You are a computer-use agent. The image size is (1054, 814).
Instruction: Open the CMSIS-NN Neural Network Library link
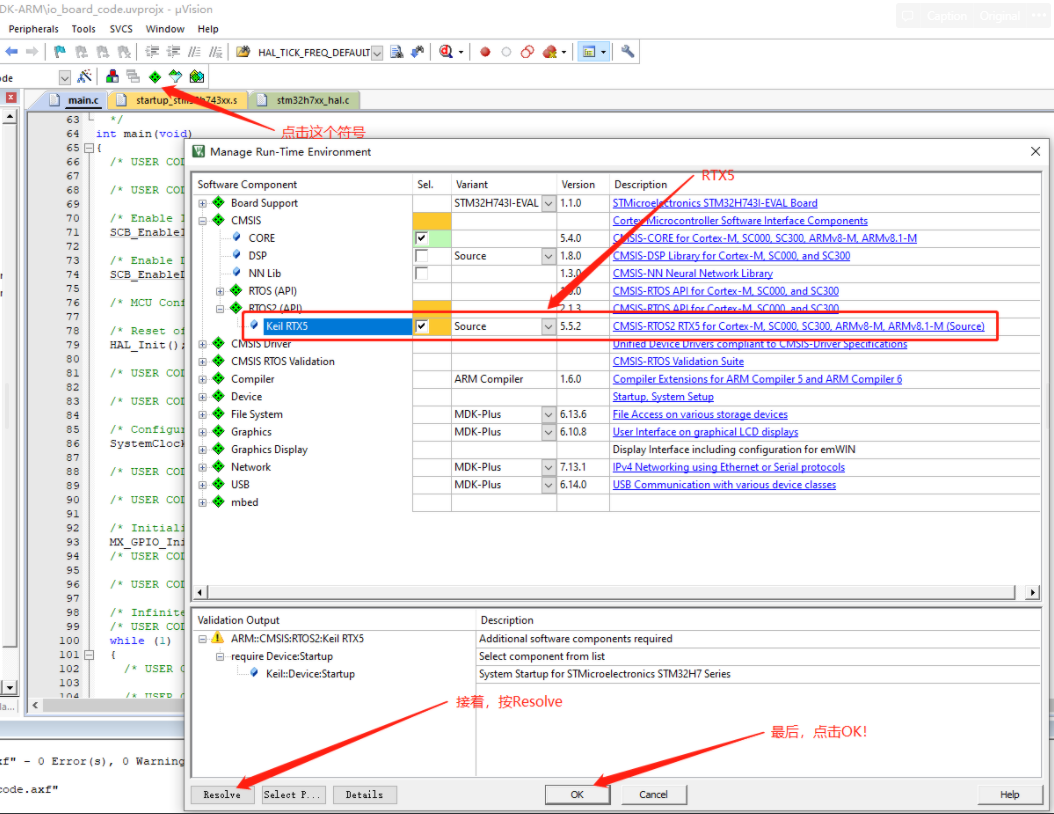pyautogui.click(x=692, y=273)
